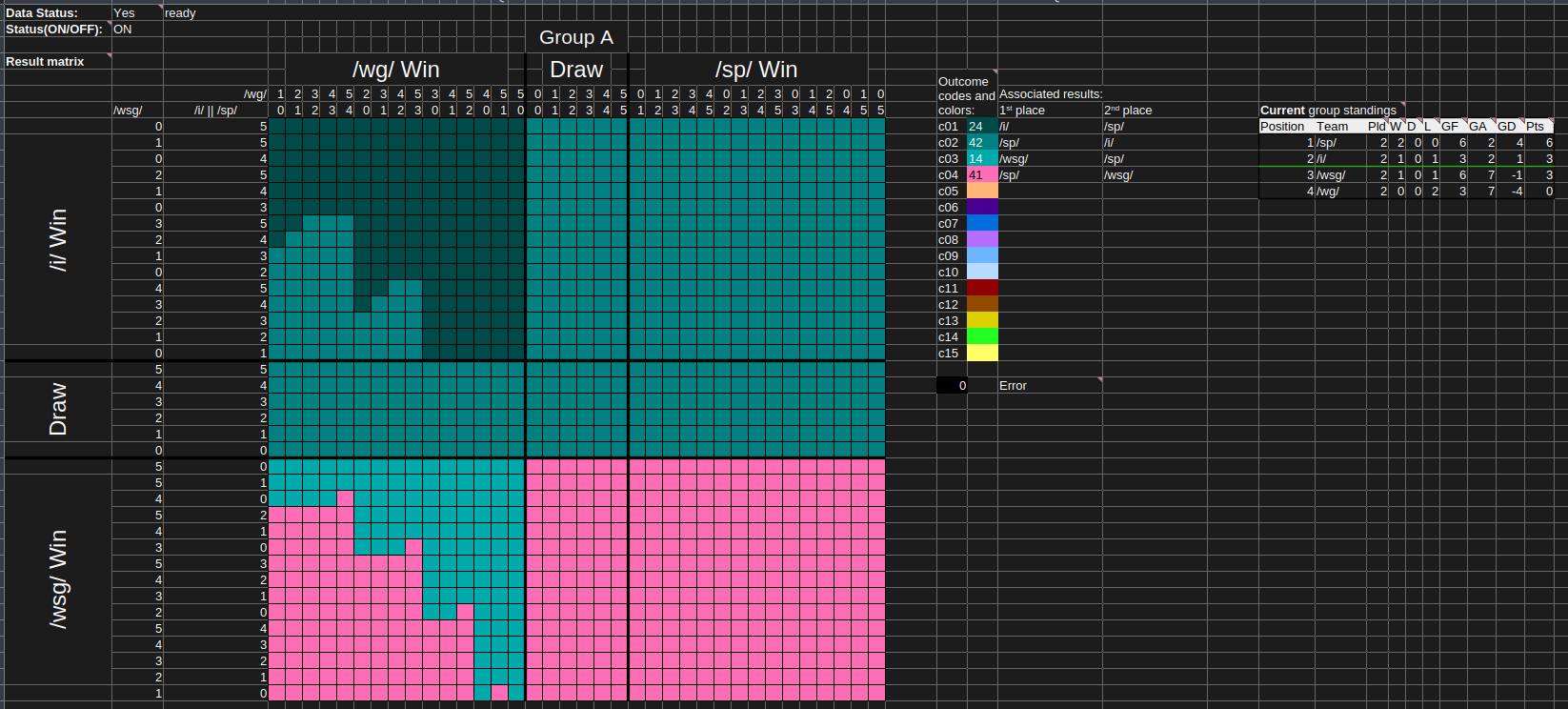Click the '-1' goal difference cell

pos(1517,174)
